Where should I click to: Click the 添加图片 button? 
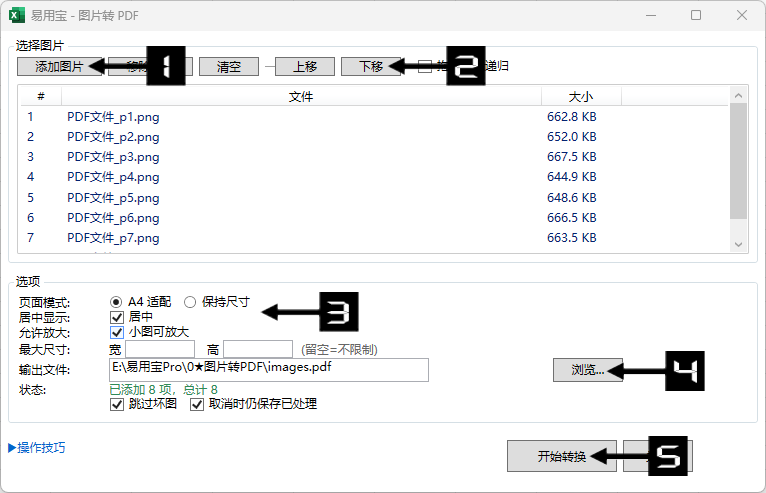[x=52, y=66]
